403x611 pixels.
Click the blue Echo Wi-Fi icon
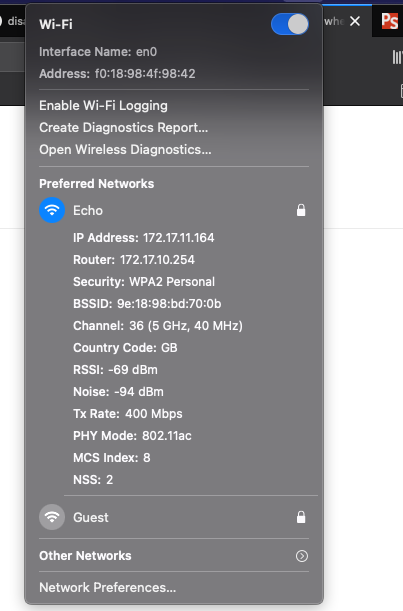pos(52,210)
